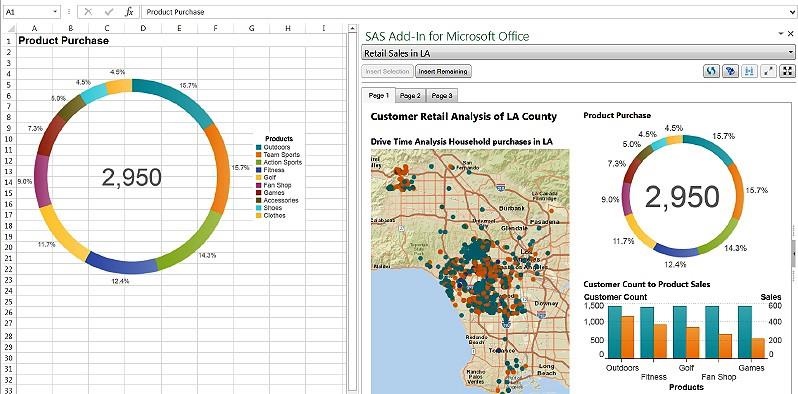Click the Outdoors legend color swatch

(x=259, y=147)
